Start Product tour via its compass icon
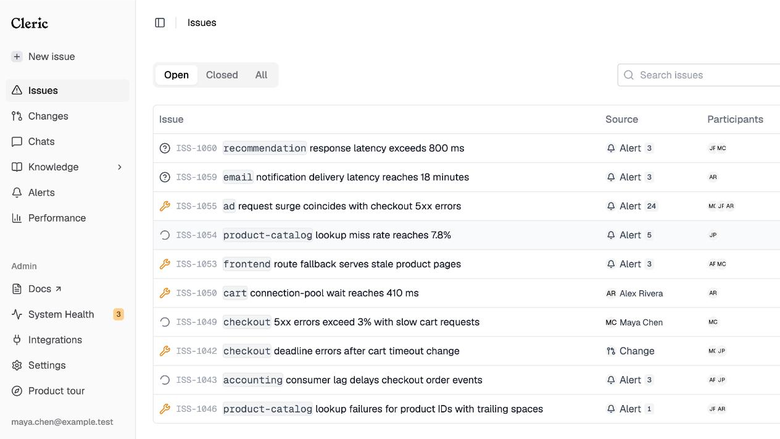Viewport: 780px width, 439px height. [x=17, y=391]
